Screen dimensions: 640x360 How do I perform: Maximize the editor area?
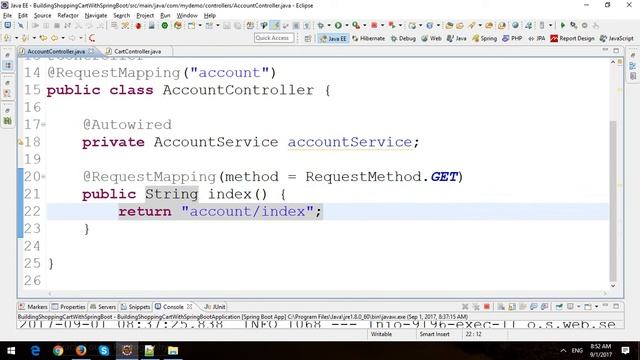point(616,51)
